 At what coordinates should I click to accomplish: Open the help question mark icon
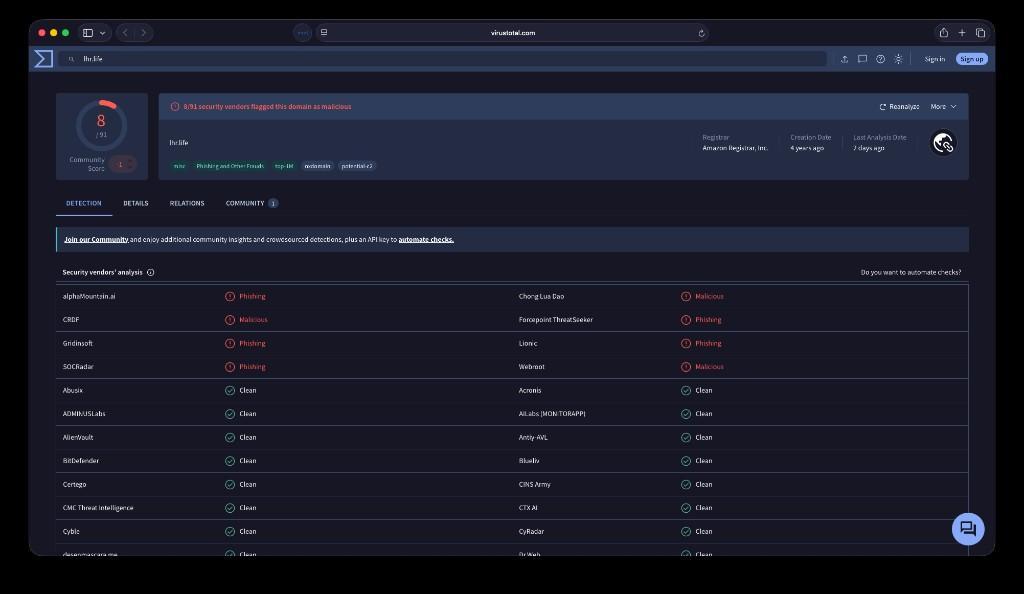[880, 59]
